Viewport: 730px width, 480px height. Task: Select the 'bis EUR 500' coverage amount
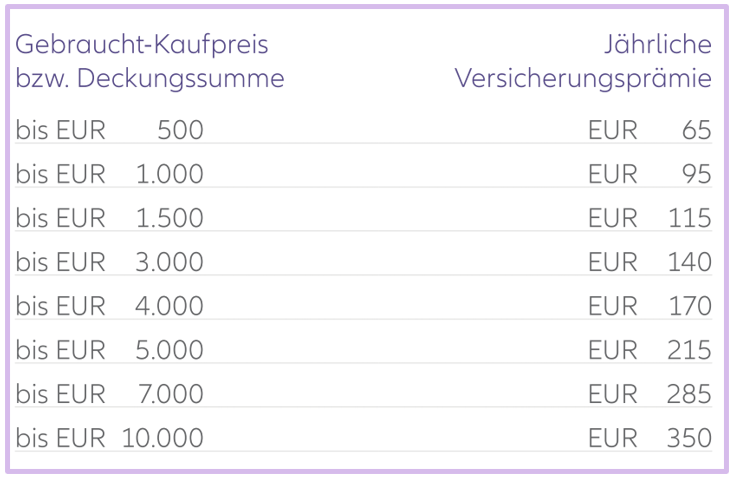109,130
